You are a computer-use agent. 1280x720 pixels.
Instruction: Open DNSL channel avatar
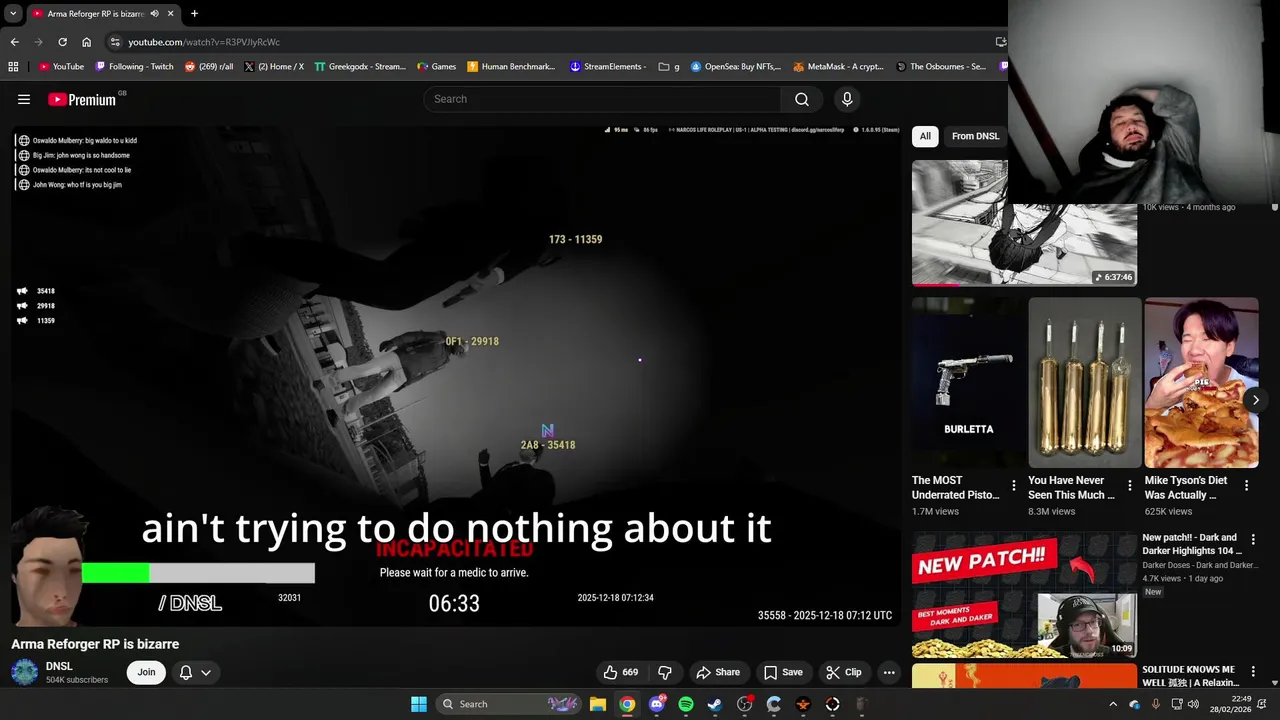pyautogui.click(x=25, y=672)
